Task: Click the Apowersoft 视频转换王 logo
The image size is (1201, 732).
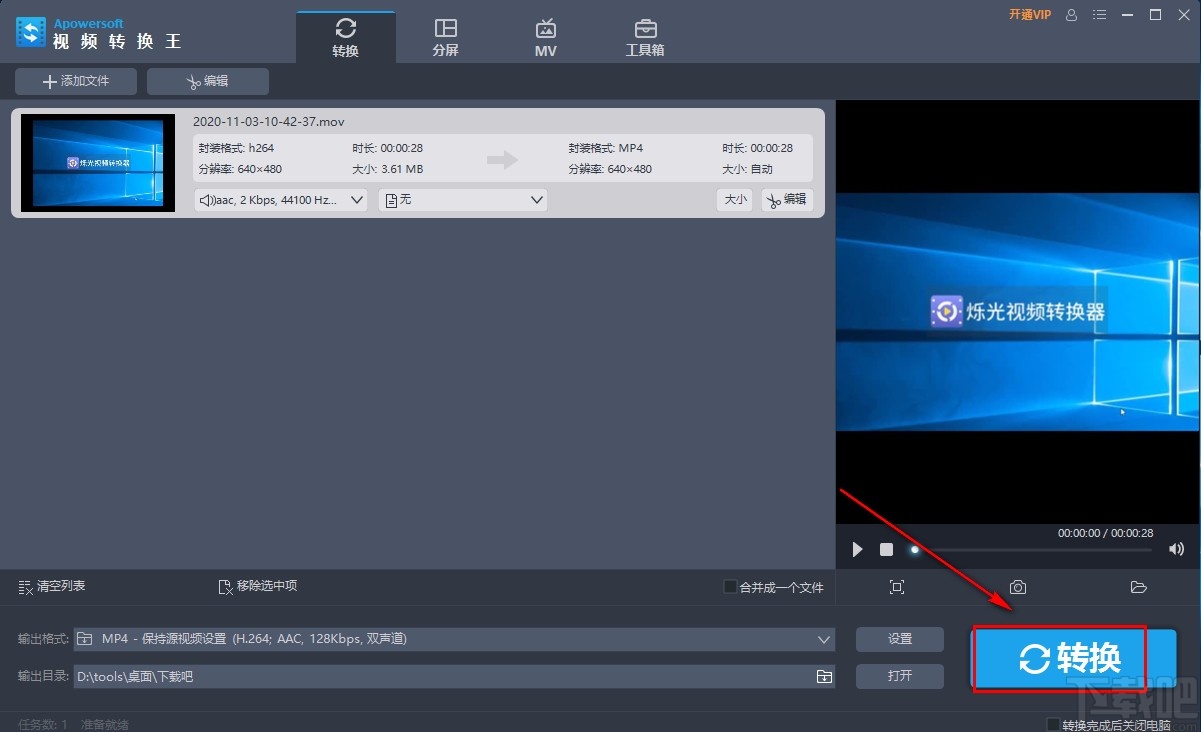Action: pyautogui.click(x=98, y=33)
